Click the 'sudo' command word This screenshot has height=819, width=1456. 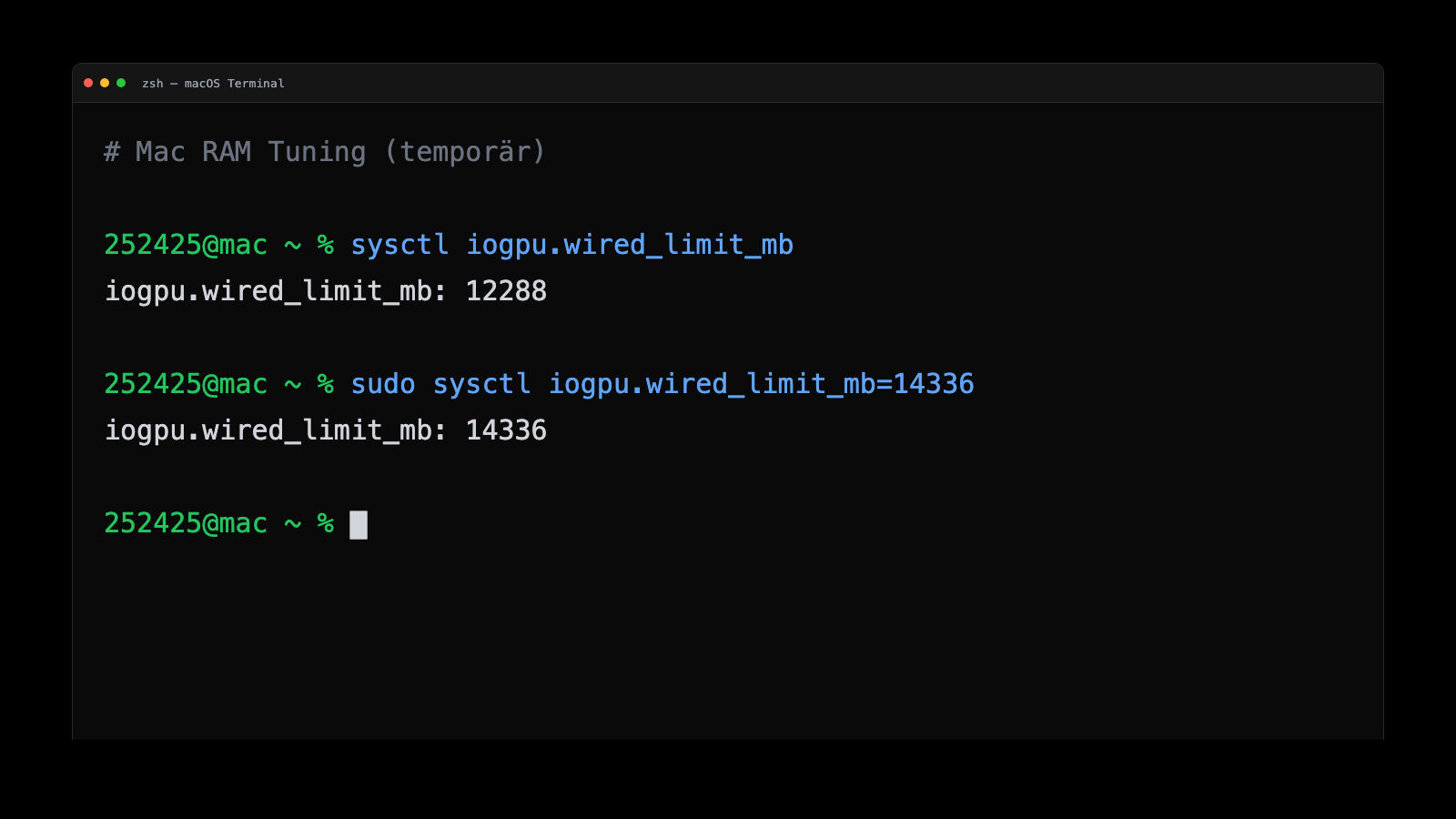point(383,385)
